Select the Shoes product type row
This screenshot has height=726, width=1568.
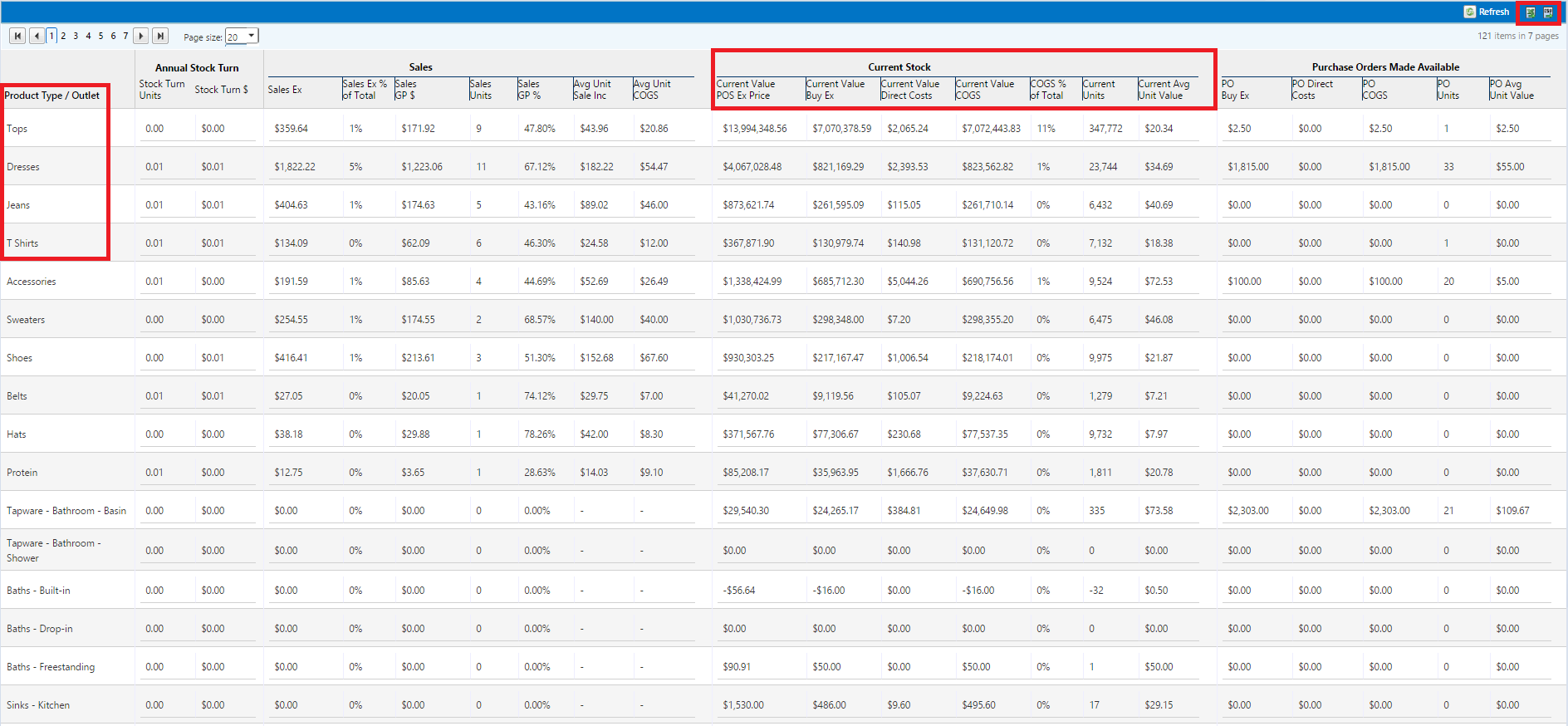(x=783, y=357)
